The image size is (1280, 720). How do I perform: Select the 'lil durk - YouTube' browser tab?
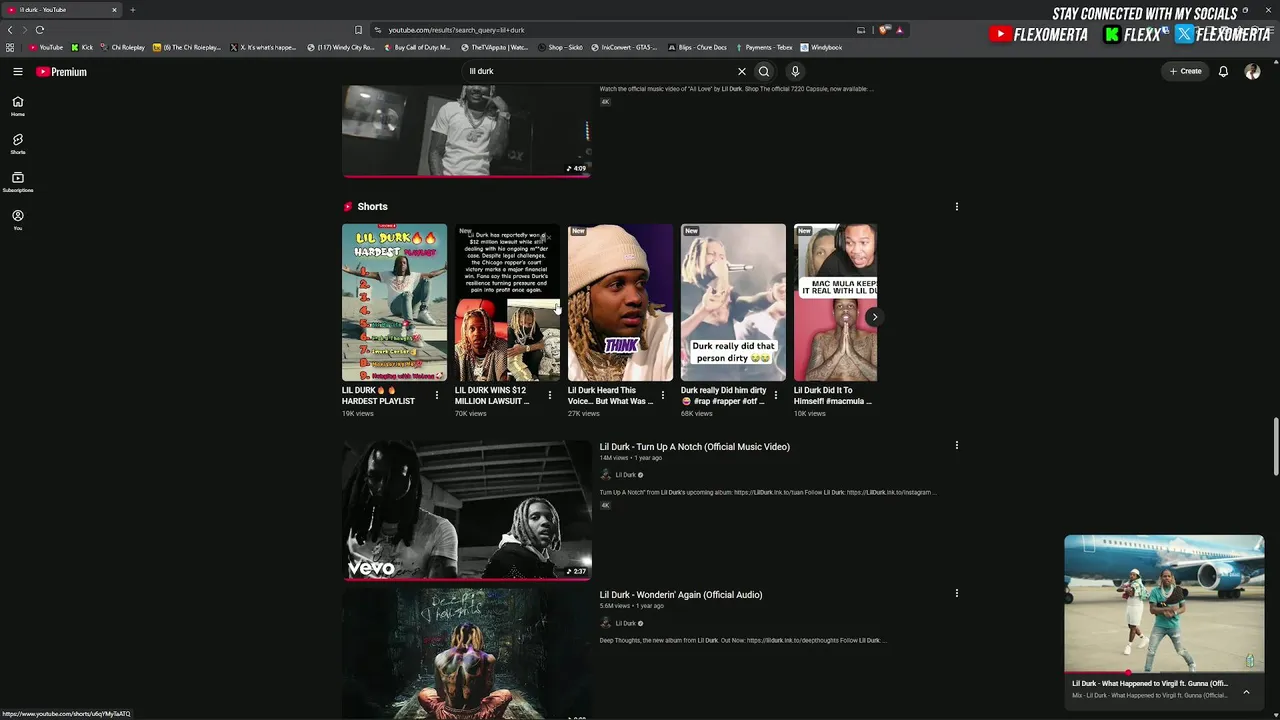click(62, 10)
